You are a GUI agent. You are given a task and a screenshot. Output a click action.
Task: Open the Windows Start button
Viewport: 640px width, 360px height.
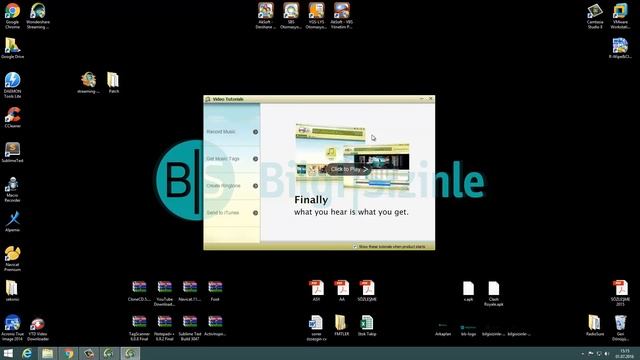coord(8,353)
